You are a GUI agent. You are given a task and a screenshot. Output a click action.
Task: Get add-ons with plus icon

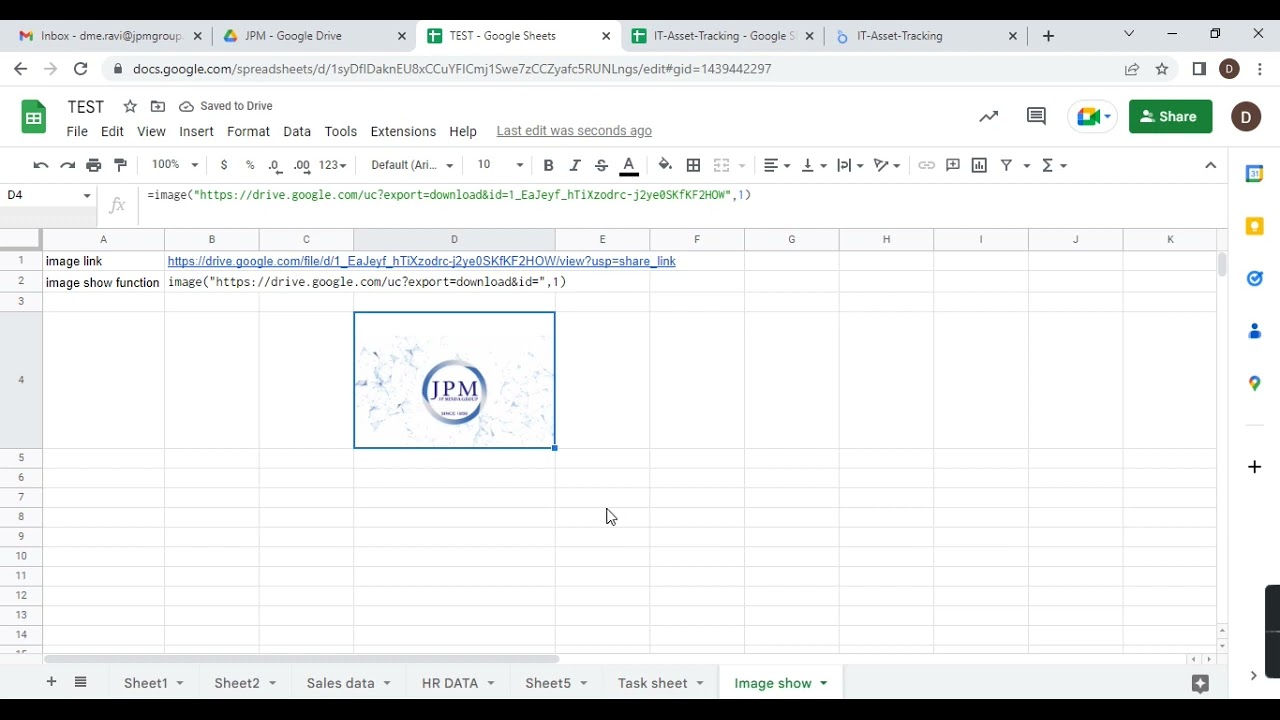pyautogui.click(x=1254, y=467)
